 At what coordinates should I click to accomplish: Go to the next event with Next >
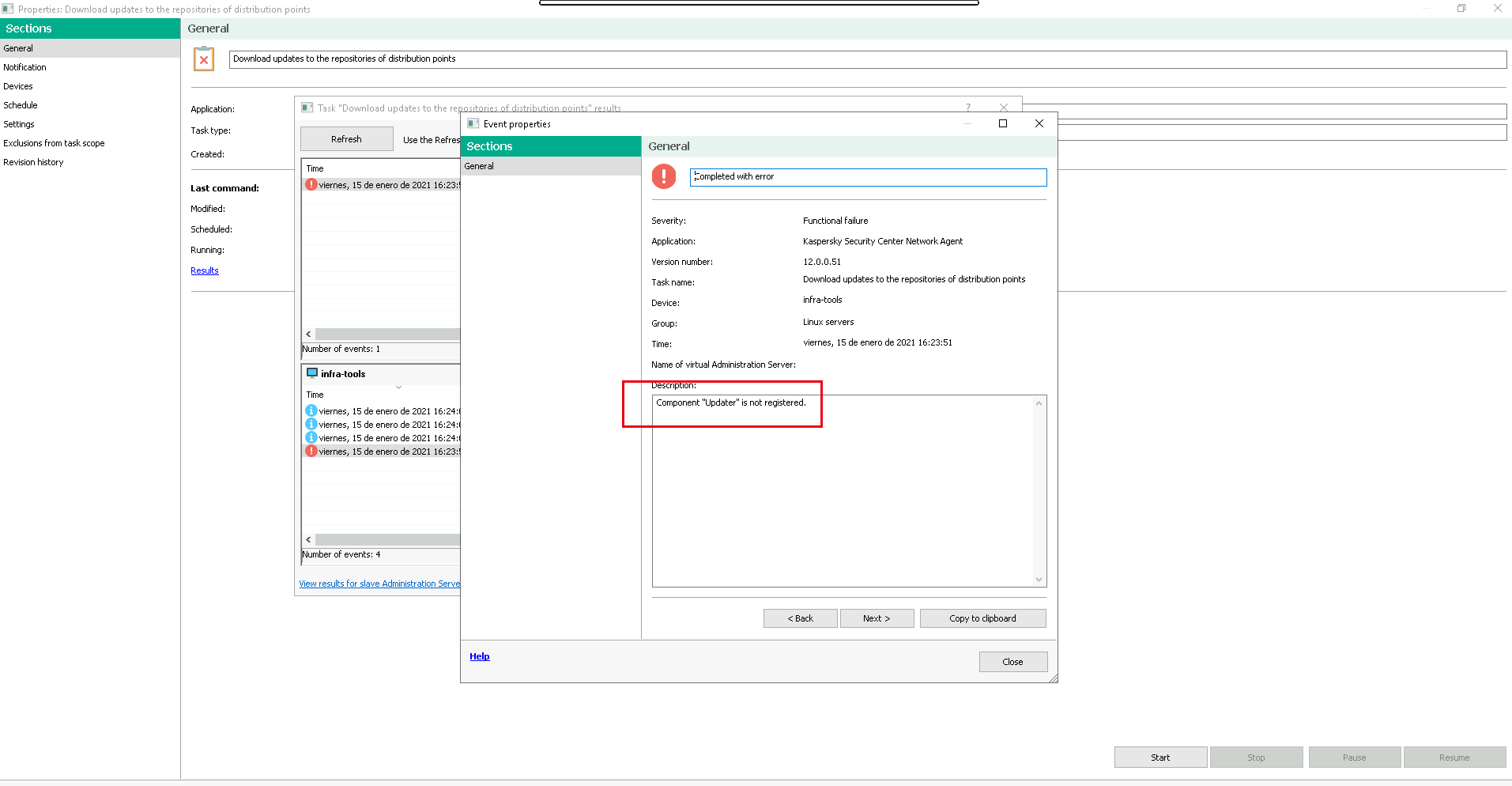point(877,618)
